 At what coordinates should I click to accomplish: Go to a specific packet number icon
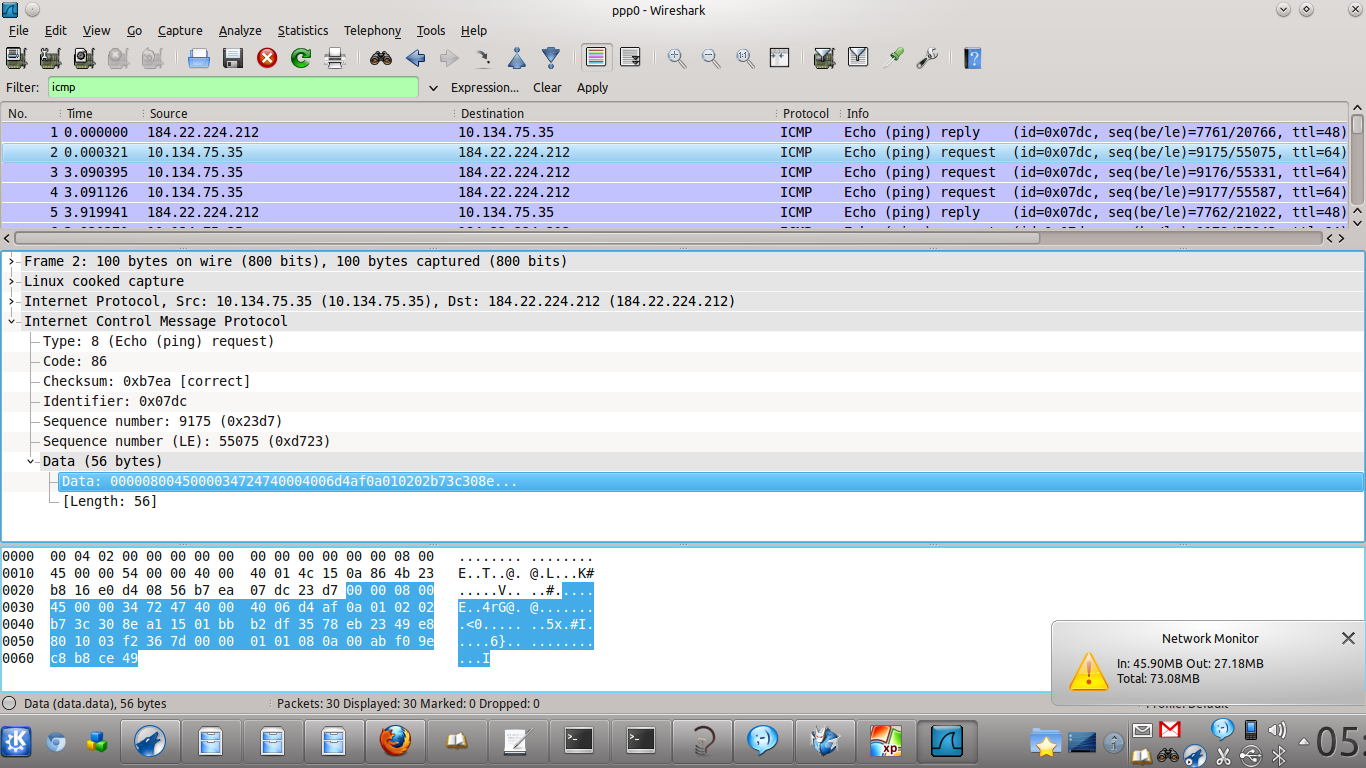click(x=483, y=58)
